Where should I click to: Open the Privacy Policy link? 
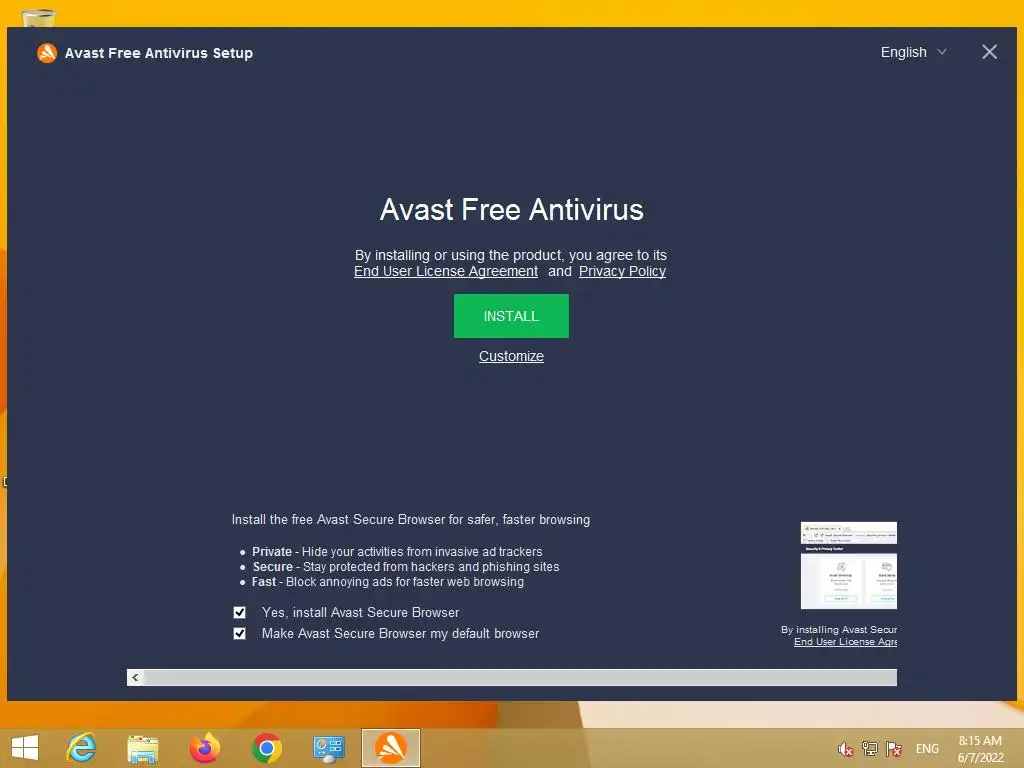coord(622,272)
